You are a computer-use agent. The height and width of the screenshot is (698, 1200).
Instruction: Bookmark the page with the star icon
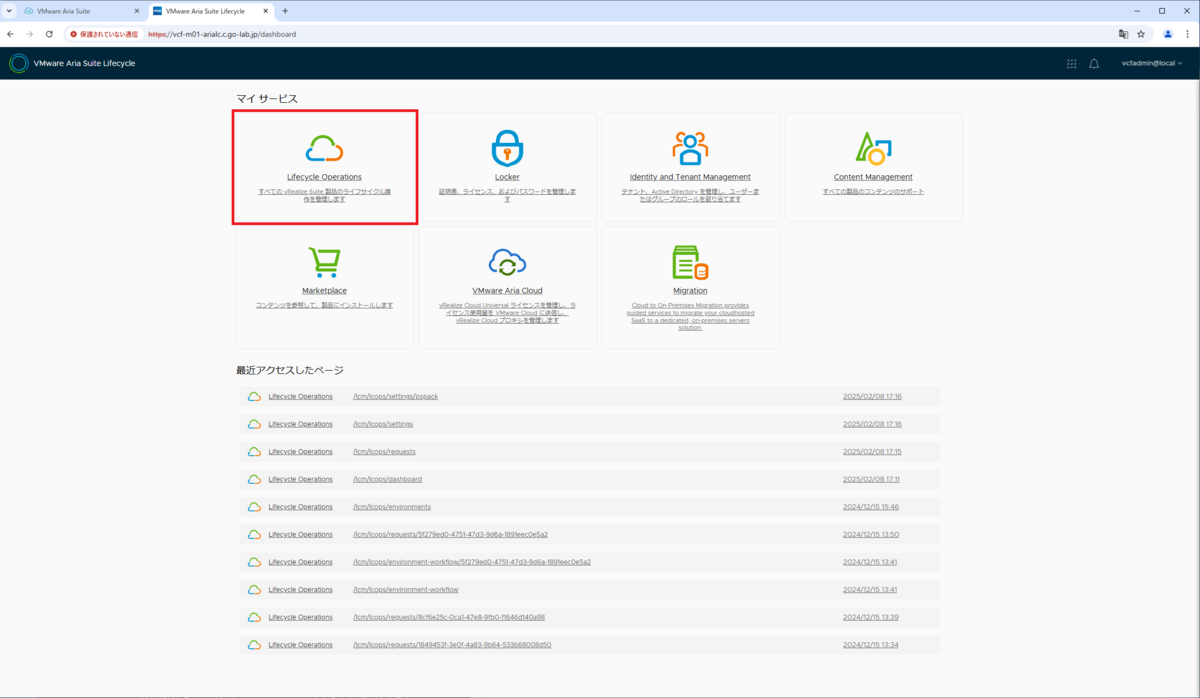1141,34
